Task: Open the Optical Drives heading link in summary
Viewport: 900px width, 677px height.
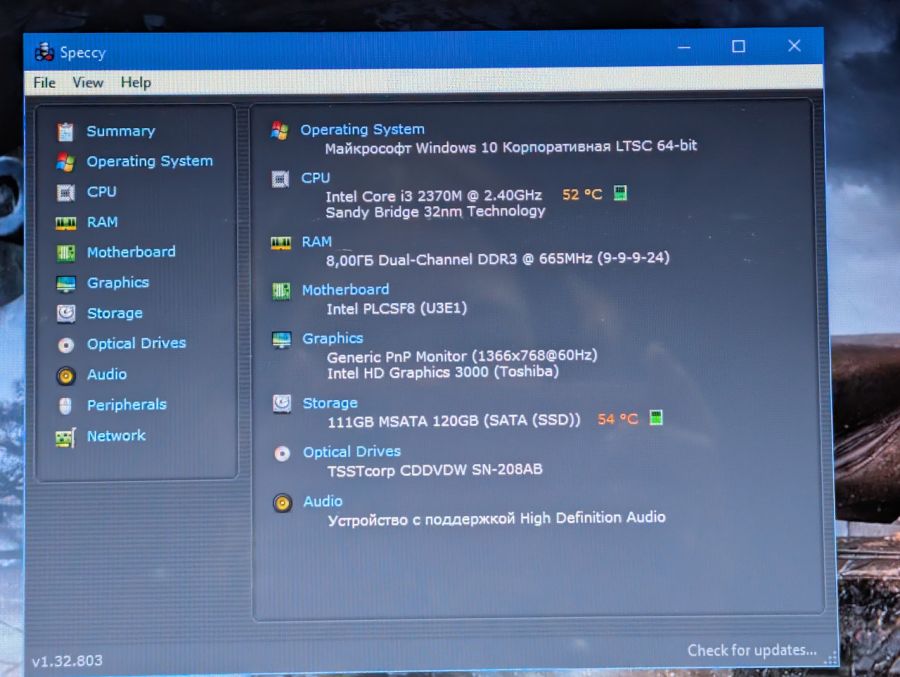Action: [x=352, y=452]
